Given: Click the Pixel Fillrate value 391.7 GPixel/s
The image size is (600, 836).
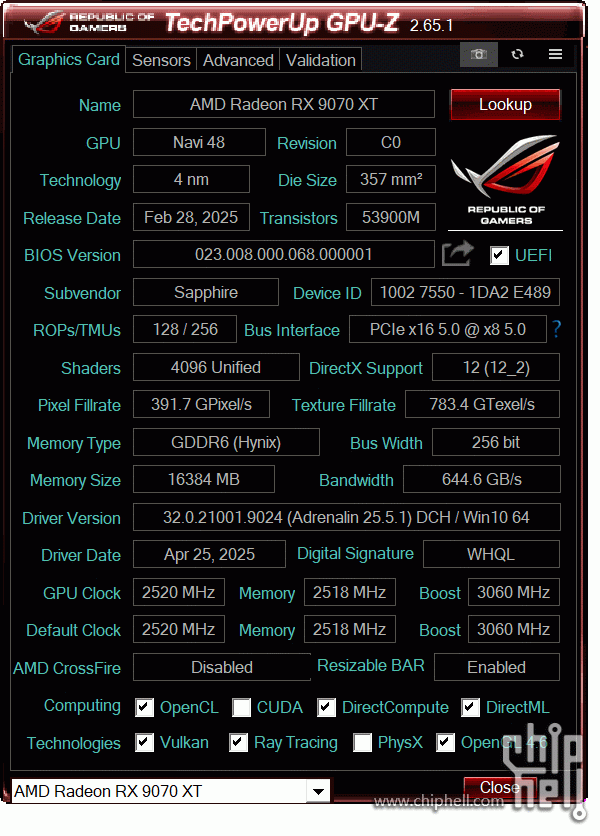Looking at the screenshot, I should [x=201, y=404].
